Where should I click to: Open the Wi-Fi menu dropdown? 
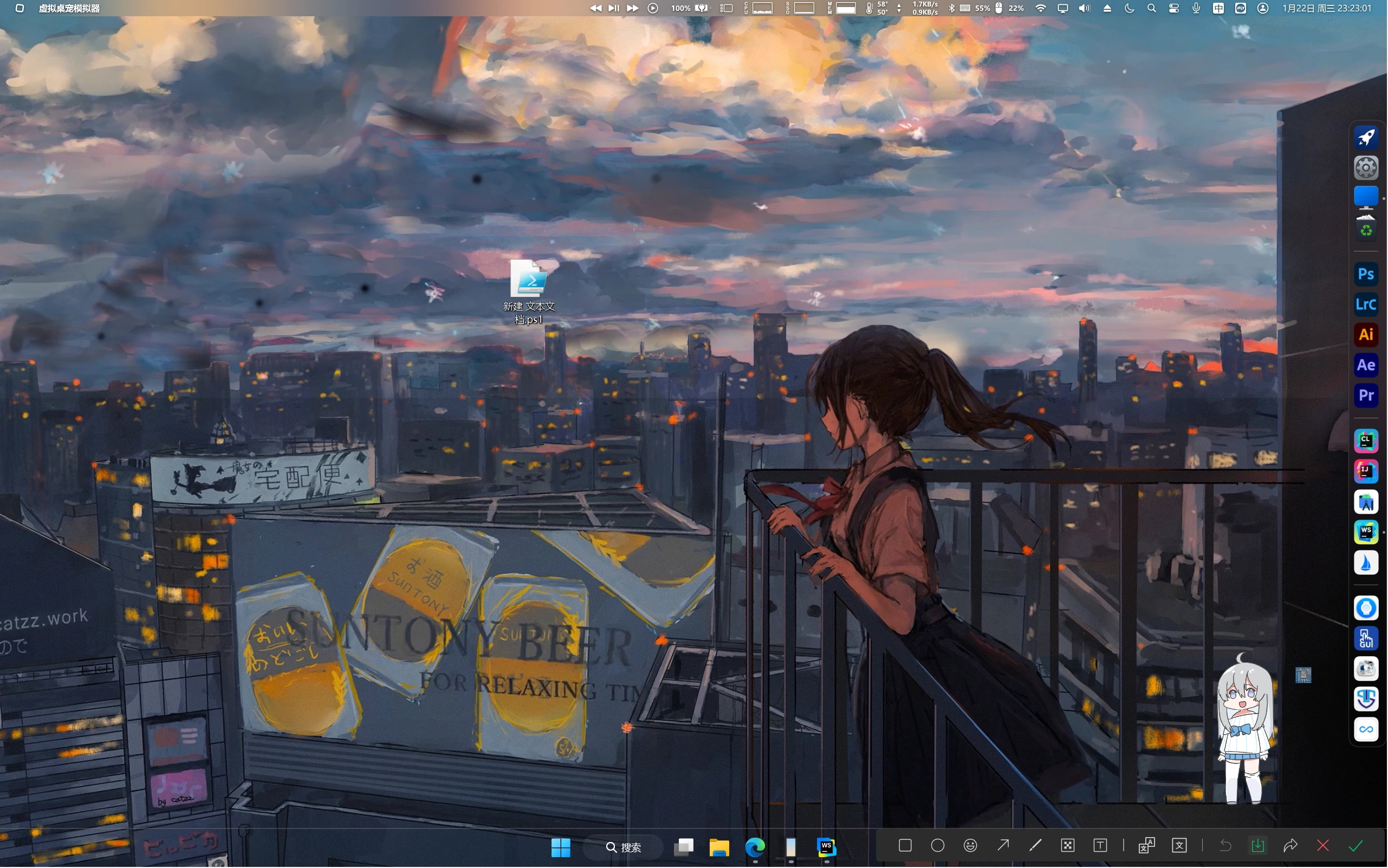pyautogui.click(x=1040, y=8)
